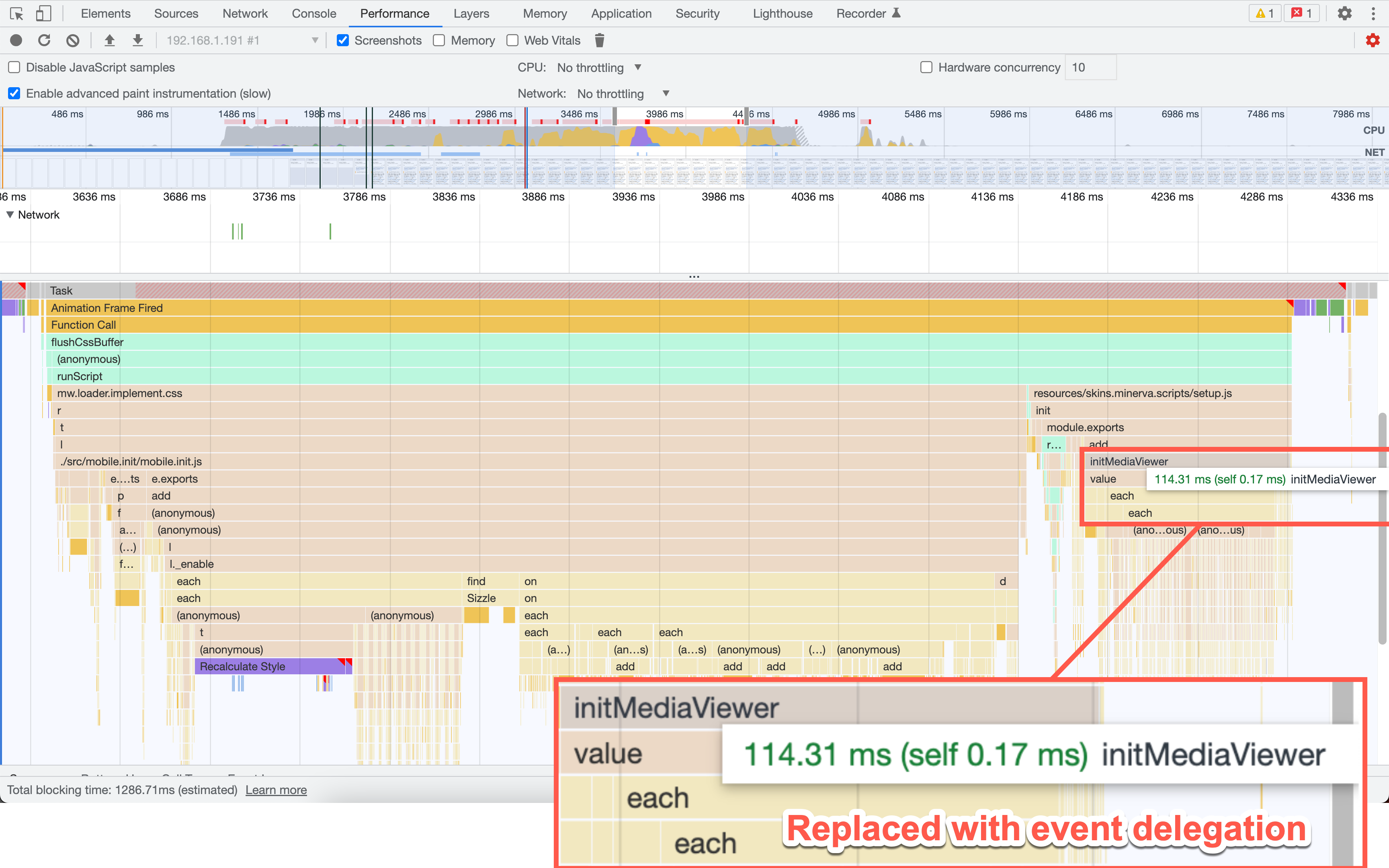Screen dimensions: 1389x868
Task: Uncheck Enable advanced paint instrumentation
Action: 14,93
